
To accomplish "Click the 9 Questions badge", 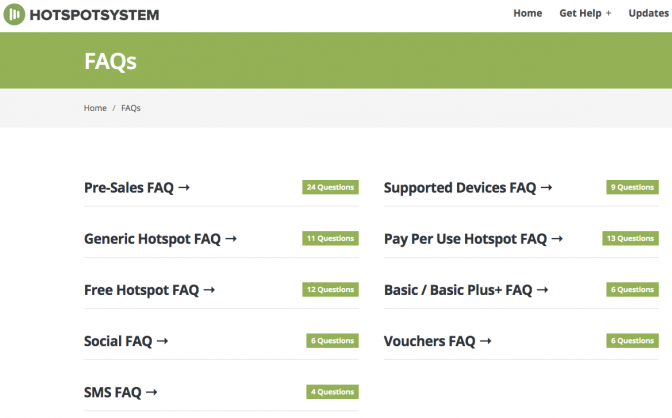I will click(x=632, y=187).
